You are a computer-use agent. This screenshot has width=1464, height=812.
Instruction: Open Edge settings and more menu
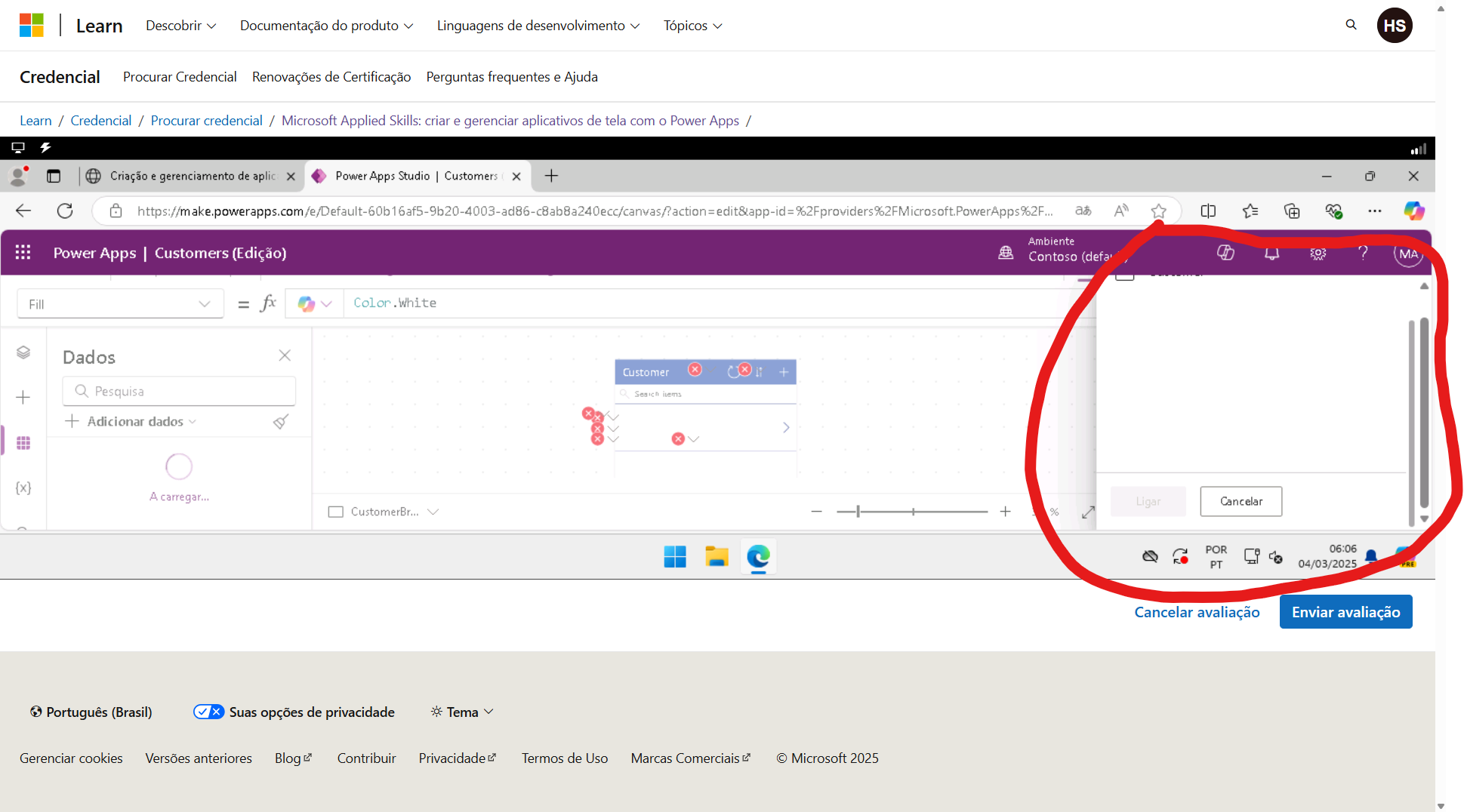click(x=1375, y=211)
